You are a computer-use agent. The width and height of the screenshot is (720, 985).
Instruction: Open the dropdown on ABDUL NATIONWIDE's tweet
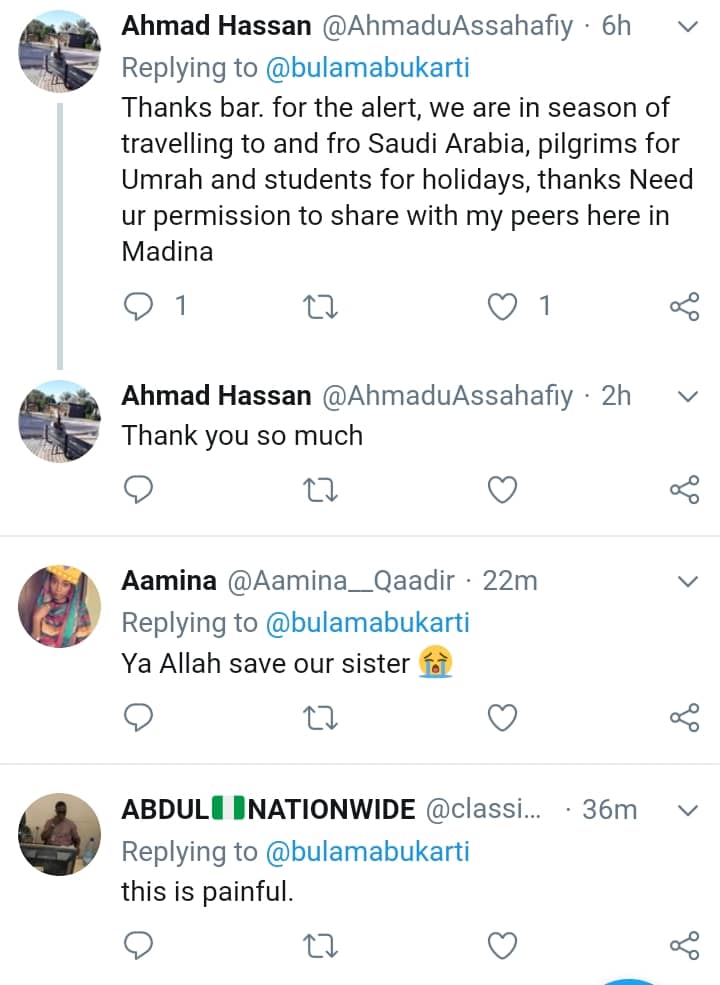point(688,809)
